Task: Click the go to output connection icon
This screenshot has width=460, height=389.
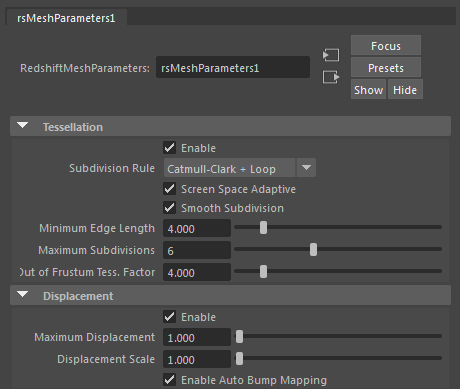Action: [331, 77]
